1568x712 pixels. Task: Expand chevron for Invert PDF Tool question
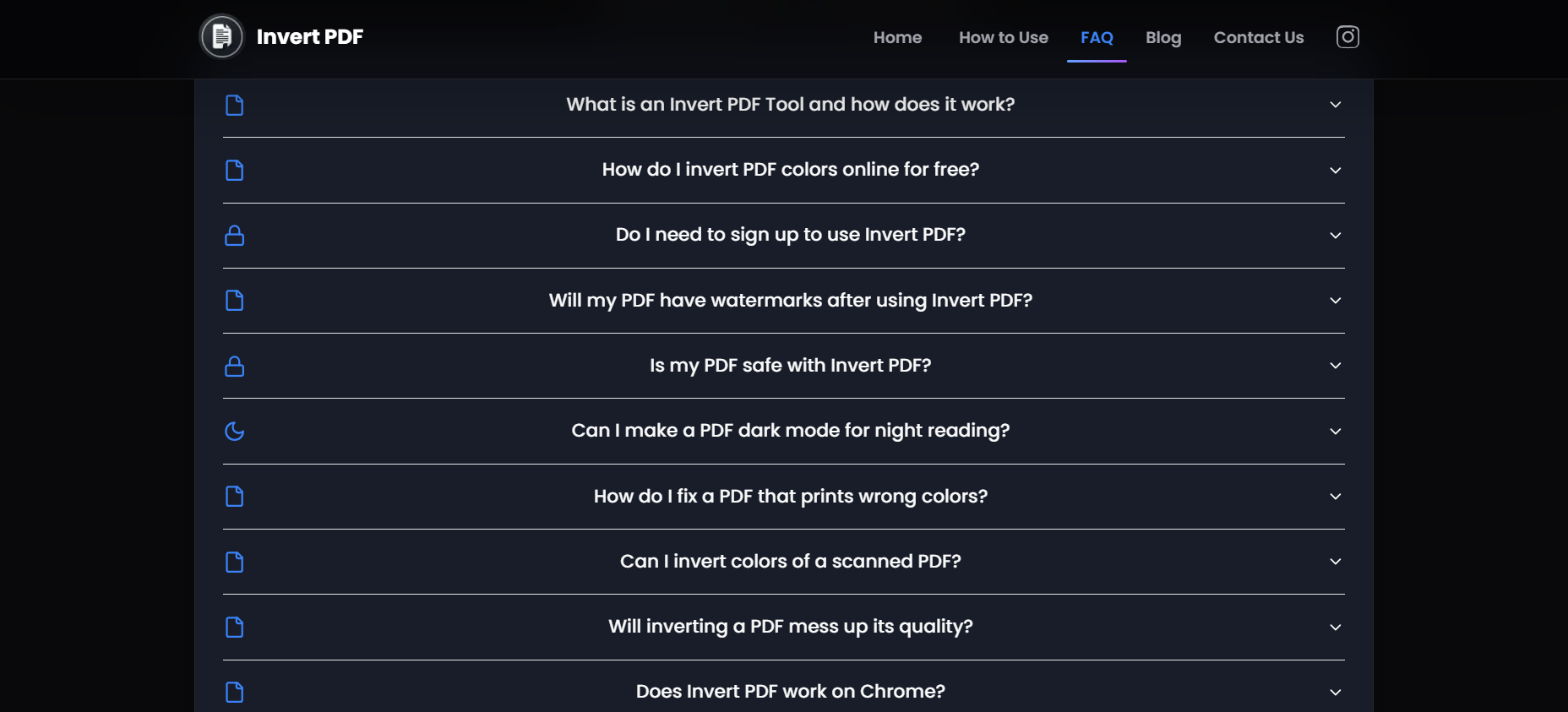point(1336,105)
